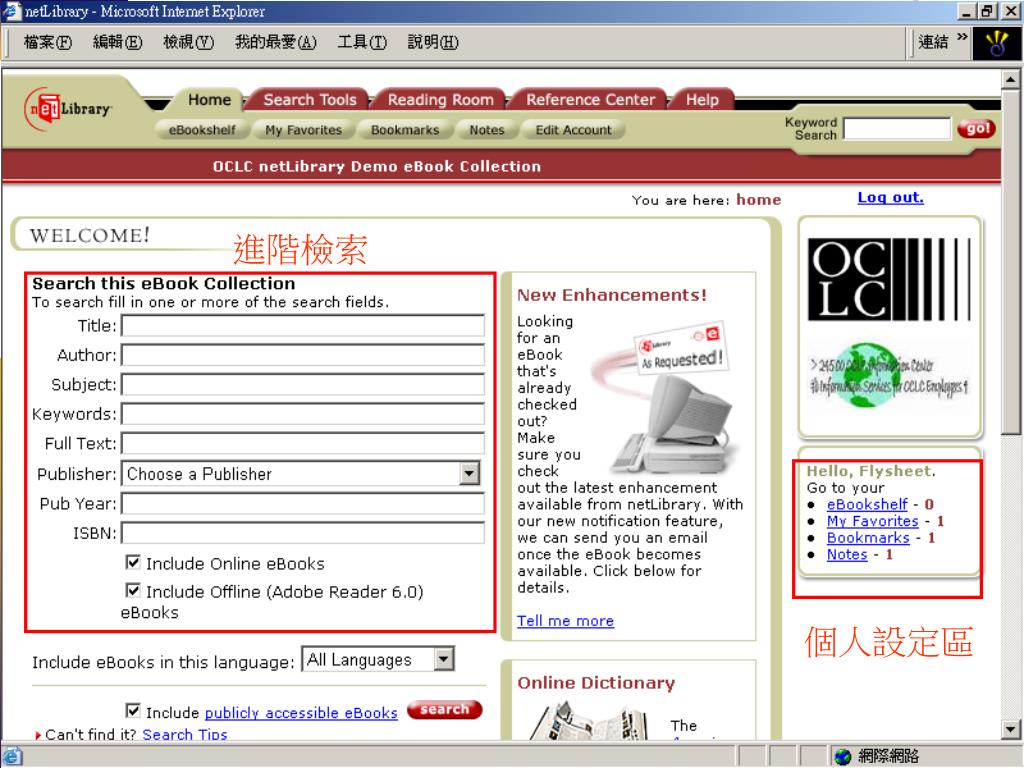Viewport: 1024px width, 768px height.
Task: Open the netLibrary Help tab
Action: (702, 100)
